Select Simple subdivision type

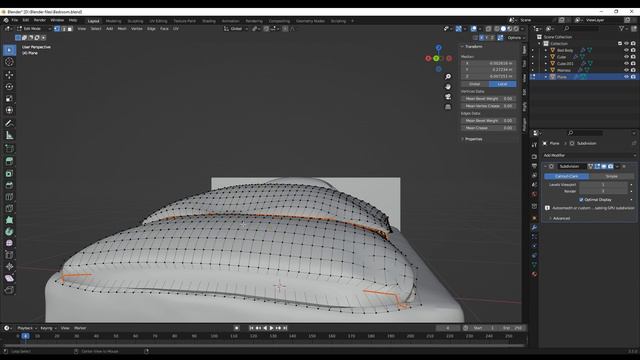611,176
